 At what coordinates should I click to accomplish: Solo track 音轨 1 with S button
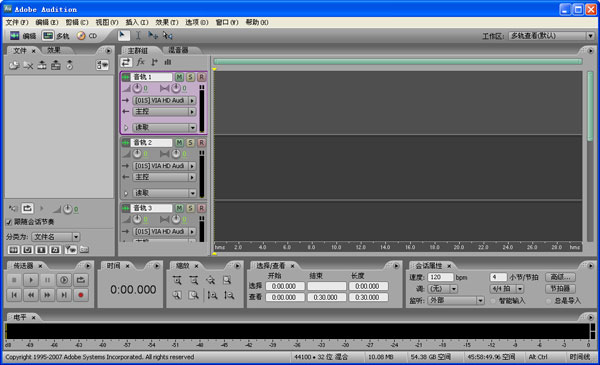click(x=190, y=77)
